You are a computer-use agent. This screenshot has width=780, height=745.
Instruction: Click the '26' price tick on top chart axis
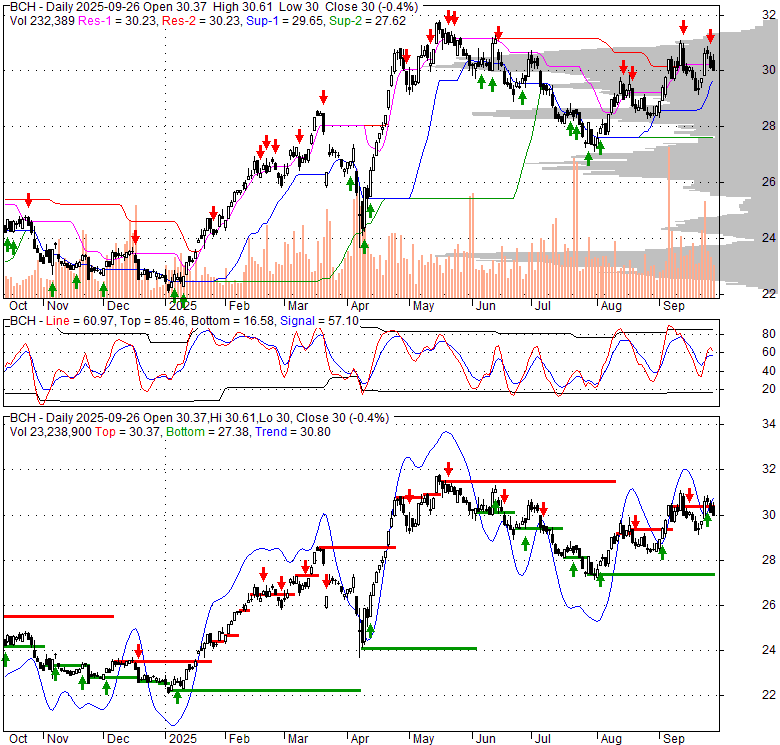(769, 182)
